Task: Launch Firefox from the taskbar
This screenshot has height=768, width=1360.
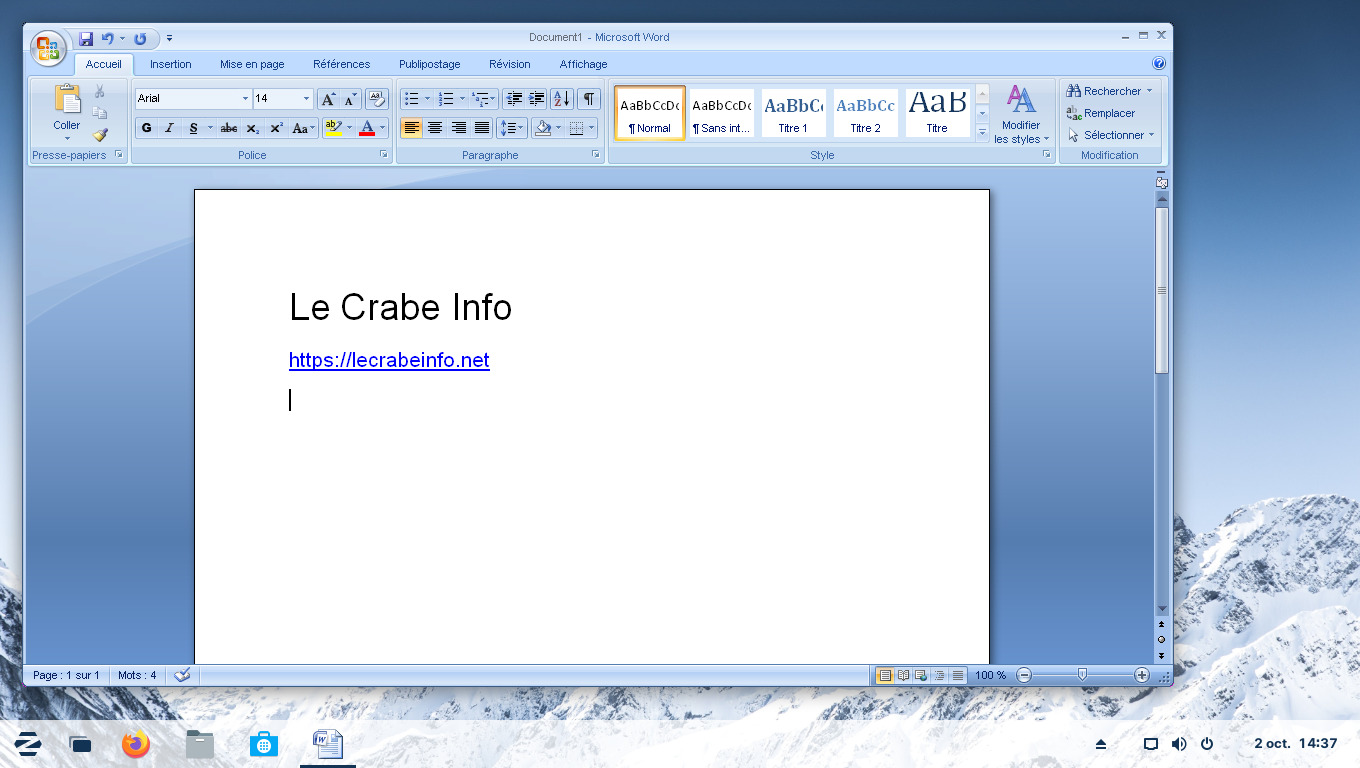Action: pos(135,744)
